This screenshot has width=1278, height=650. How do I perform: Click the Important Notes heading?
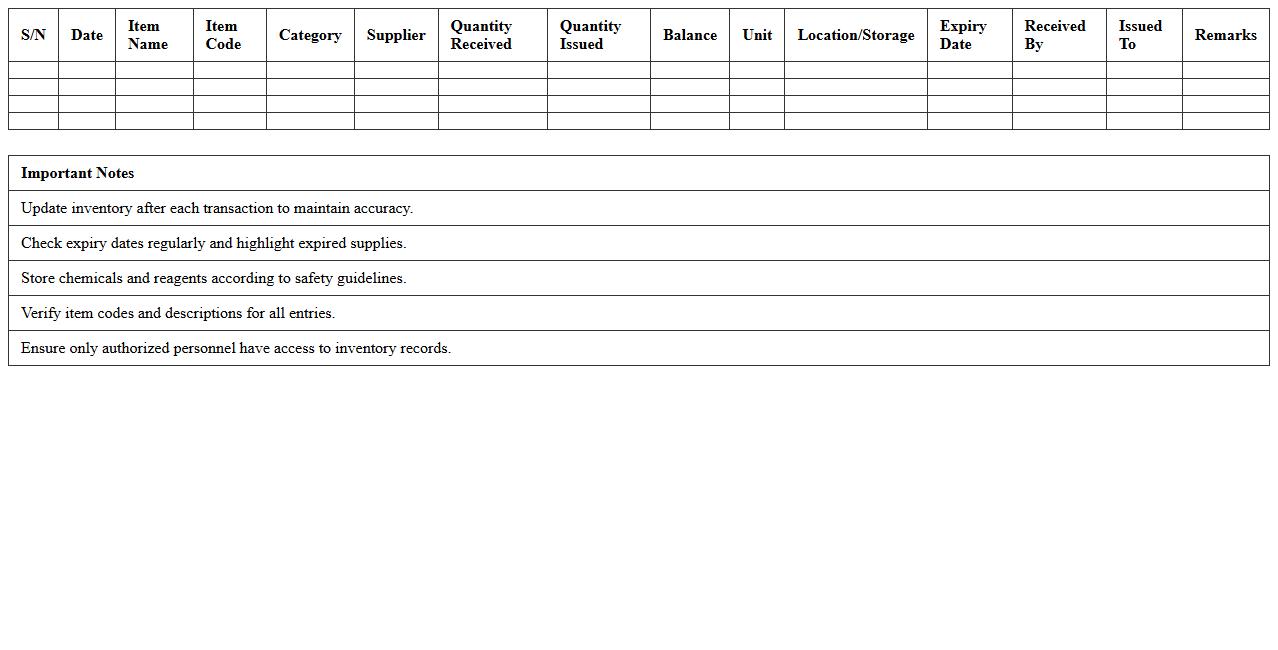(78, 173)
